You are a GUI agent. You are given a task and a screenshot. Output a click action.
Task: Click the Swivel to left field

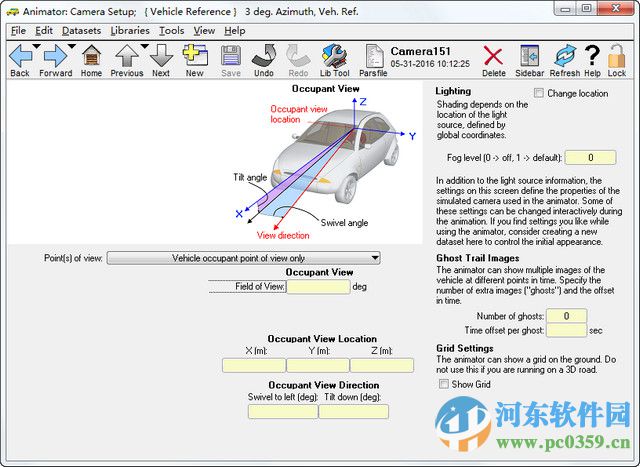coord(283,411)
